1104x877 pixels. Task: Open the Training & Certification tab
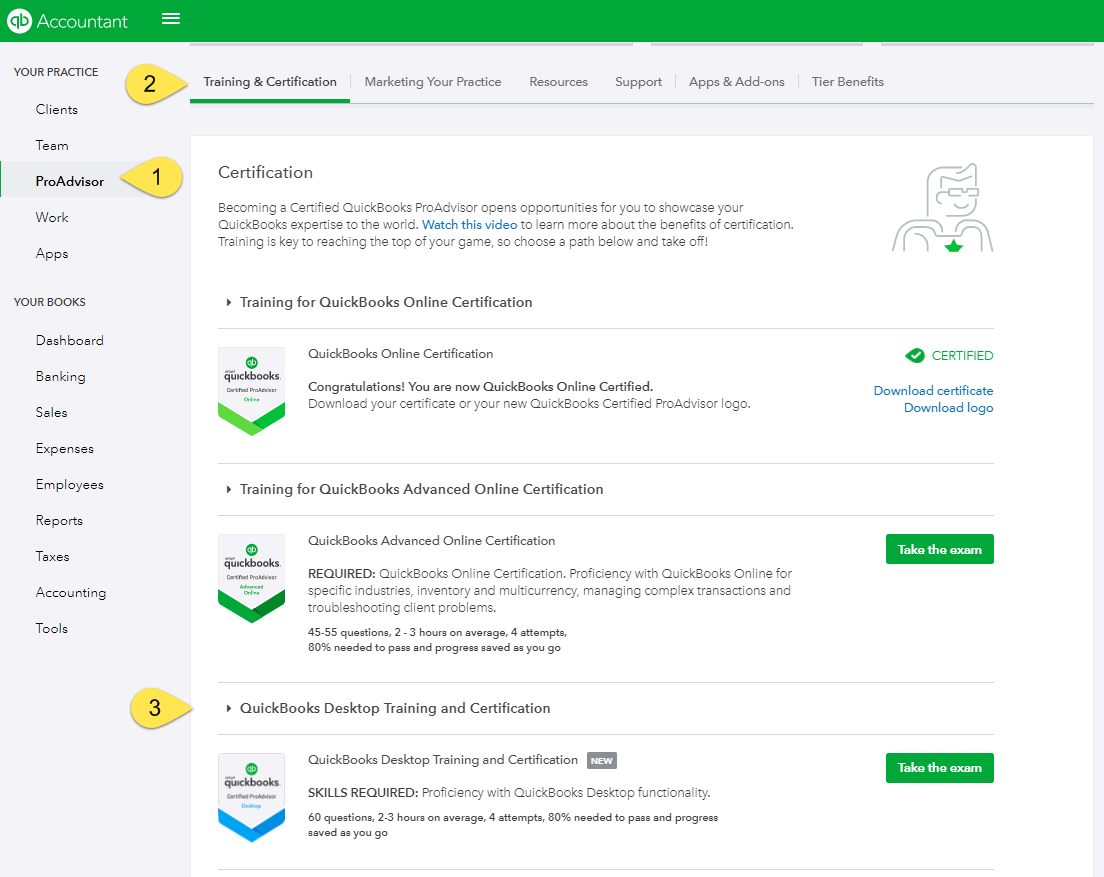pos(270,82)
